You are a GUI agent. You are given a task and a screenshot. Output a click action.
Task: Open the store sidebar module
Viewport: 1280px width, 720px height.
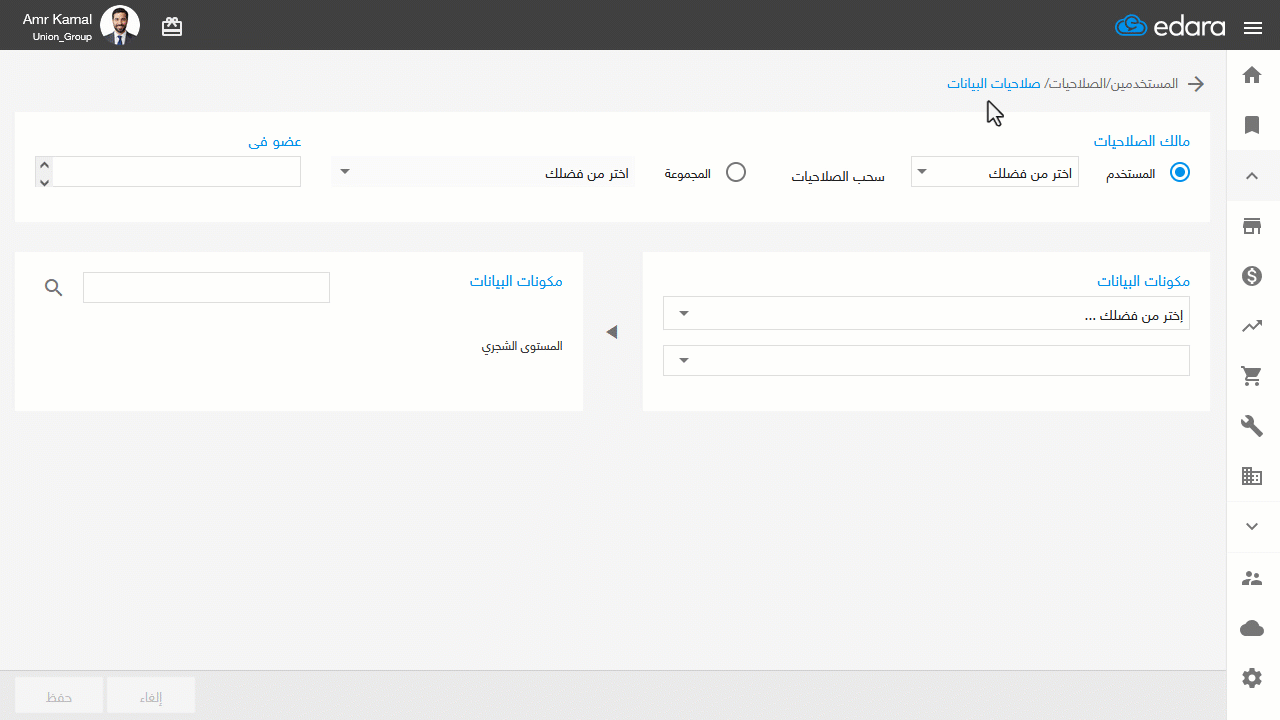[1252, 226]
